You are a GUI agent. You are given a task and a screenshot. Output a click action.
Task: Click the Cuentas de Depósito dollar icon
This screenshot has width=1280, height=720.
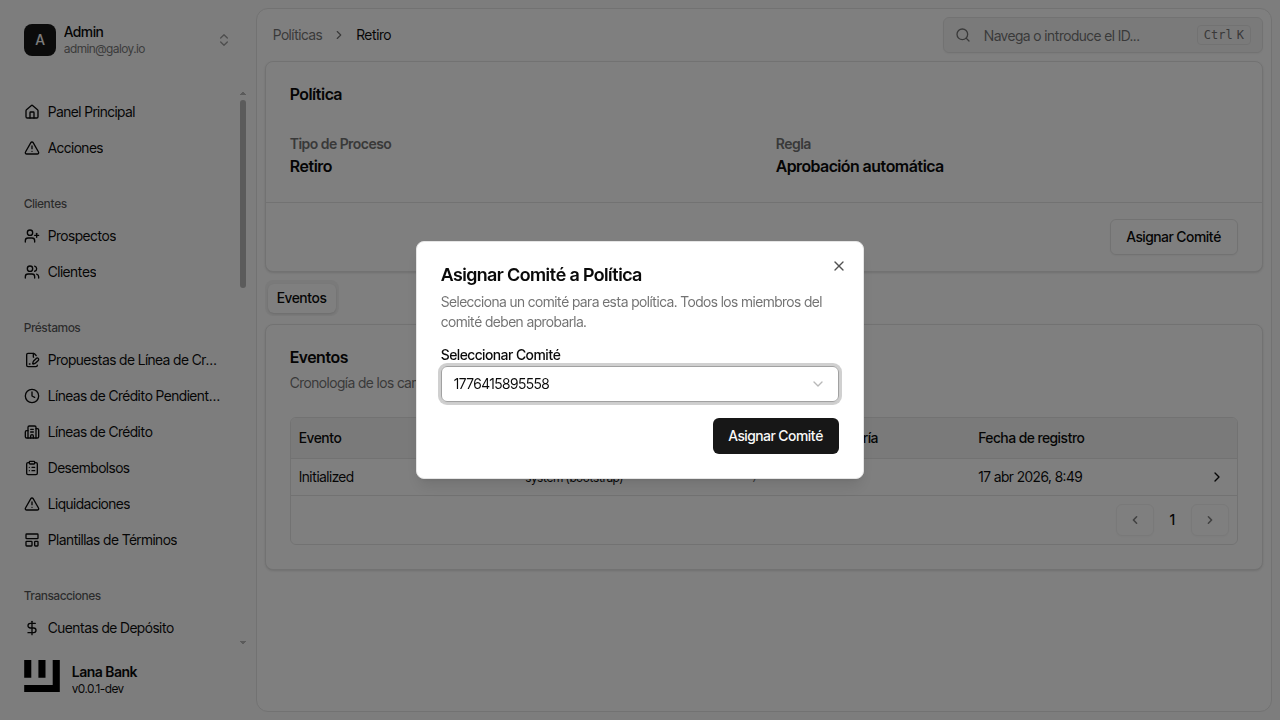coord(33,627)
